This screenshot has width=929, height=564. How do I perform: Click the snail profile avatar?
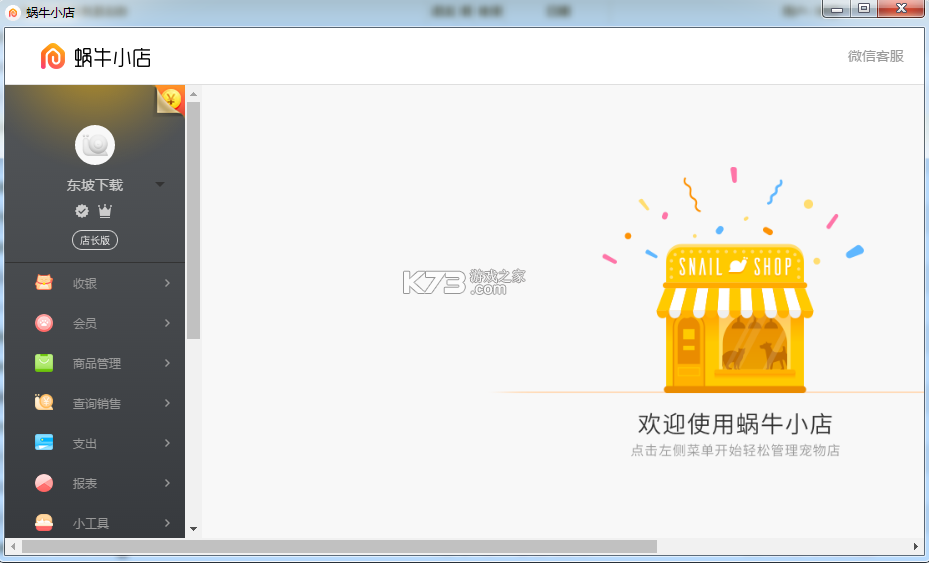click(x=95, y=145)
